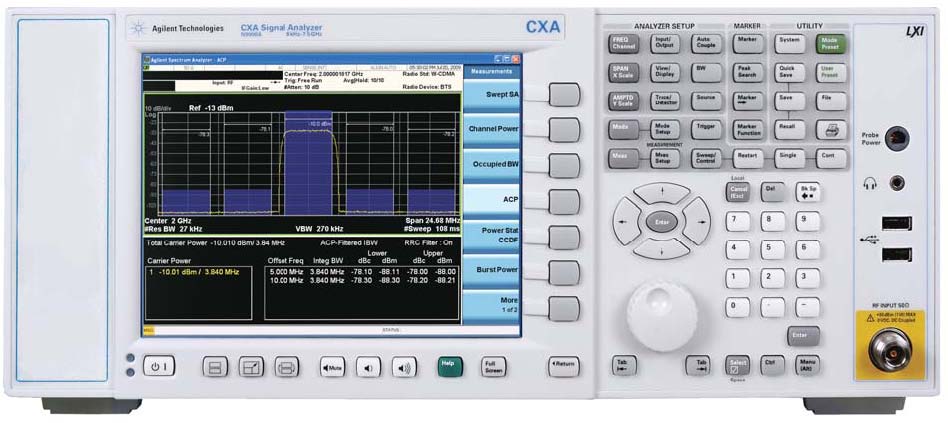The width and height of the screenshot is (948, 423).
Task: Turn the large rotary knob
Action: [x=661, y=314]
